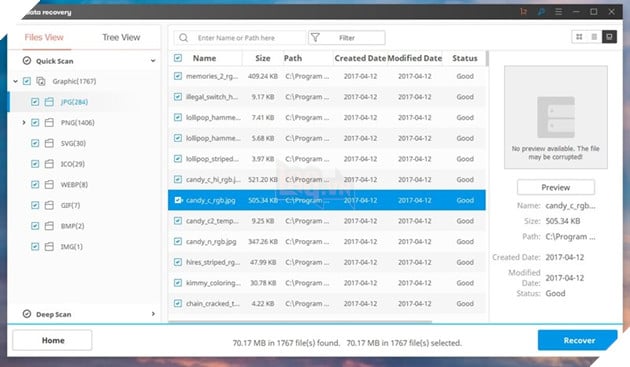This screenshot has height=367, width=630.
Task: Click the SVG folder icon
Action: (49, 143)
